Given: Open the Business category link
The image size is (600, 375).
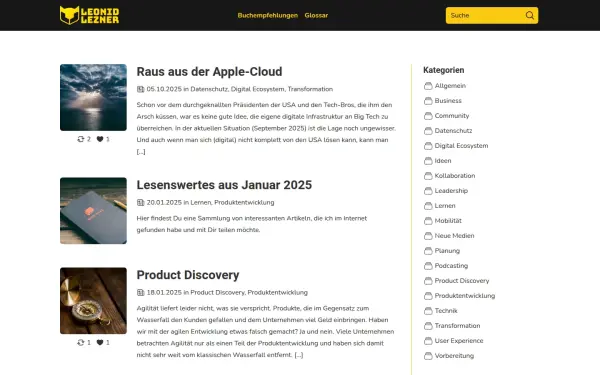Looking at the screenshot, I should click(448, 101).
